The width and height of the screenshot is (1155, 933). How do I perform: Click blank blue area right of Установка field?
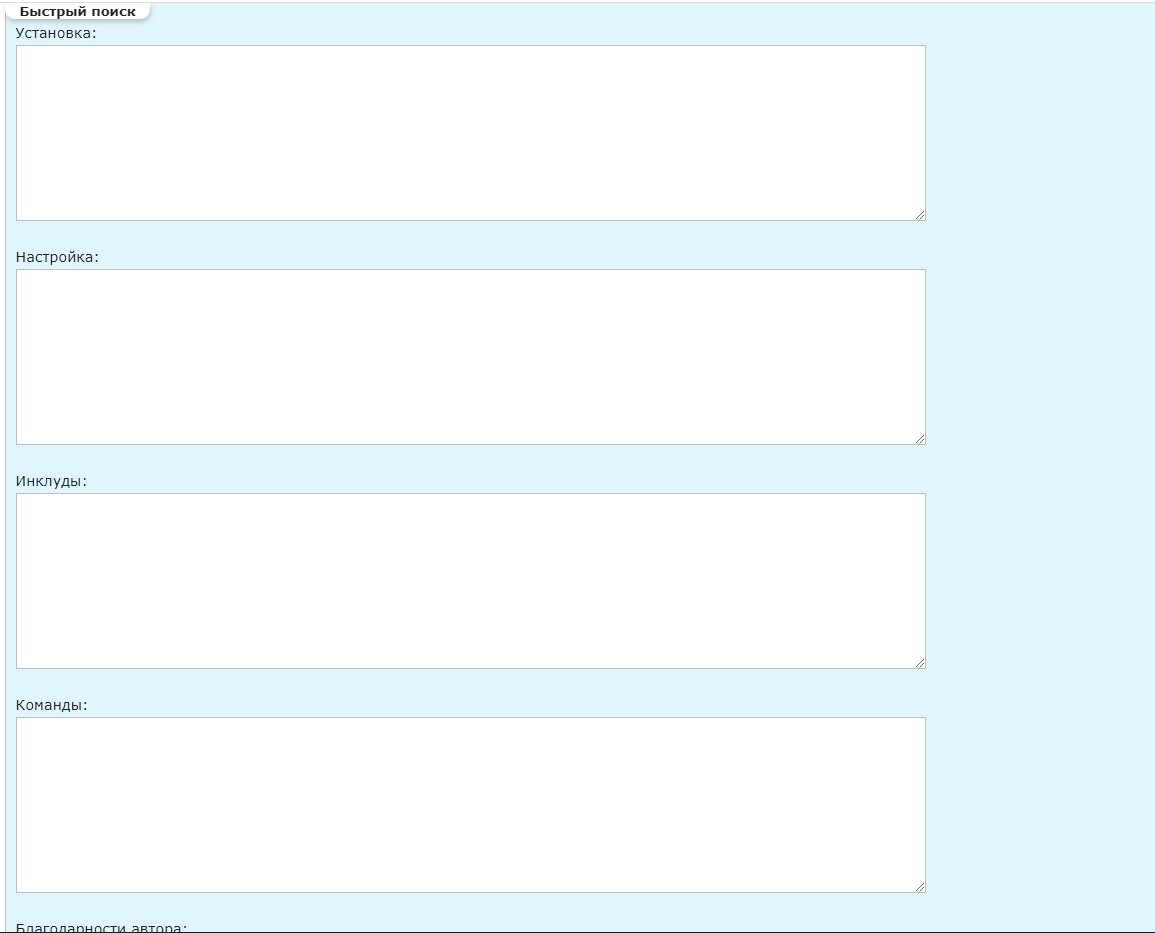point(1040,132)
